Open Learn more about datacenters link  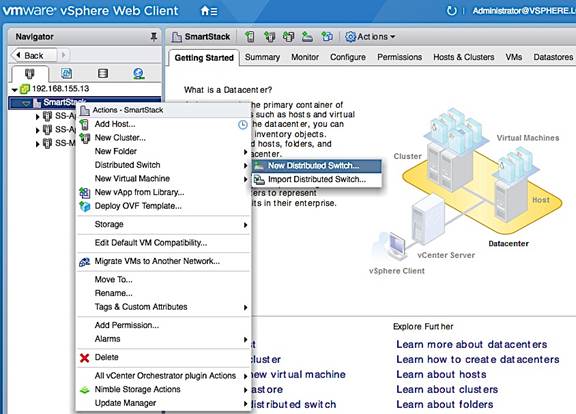click(472, 345)
